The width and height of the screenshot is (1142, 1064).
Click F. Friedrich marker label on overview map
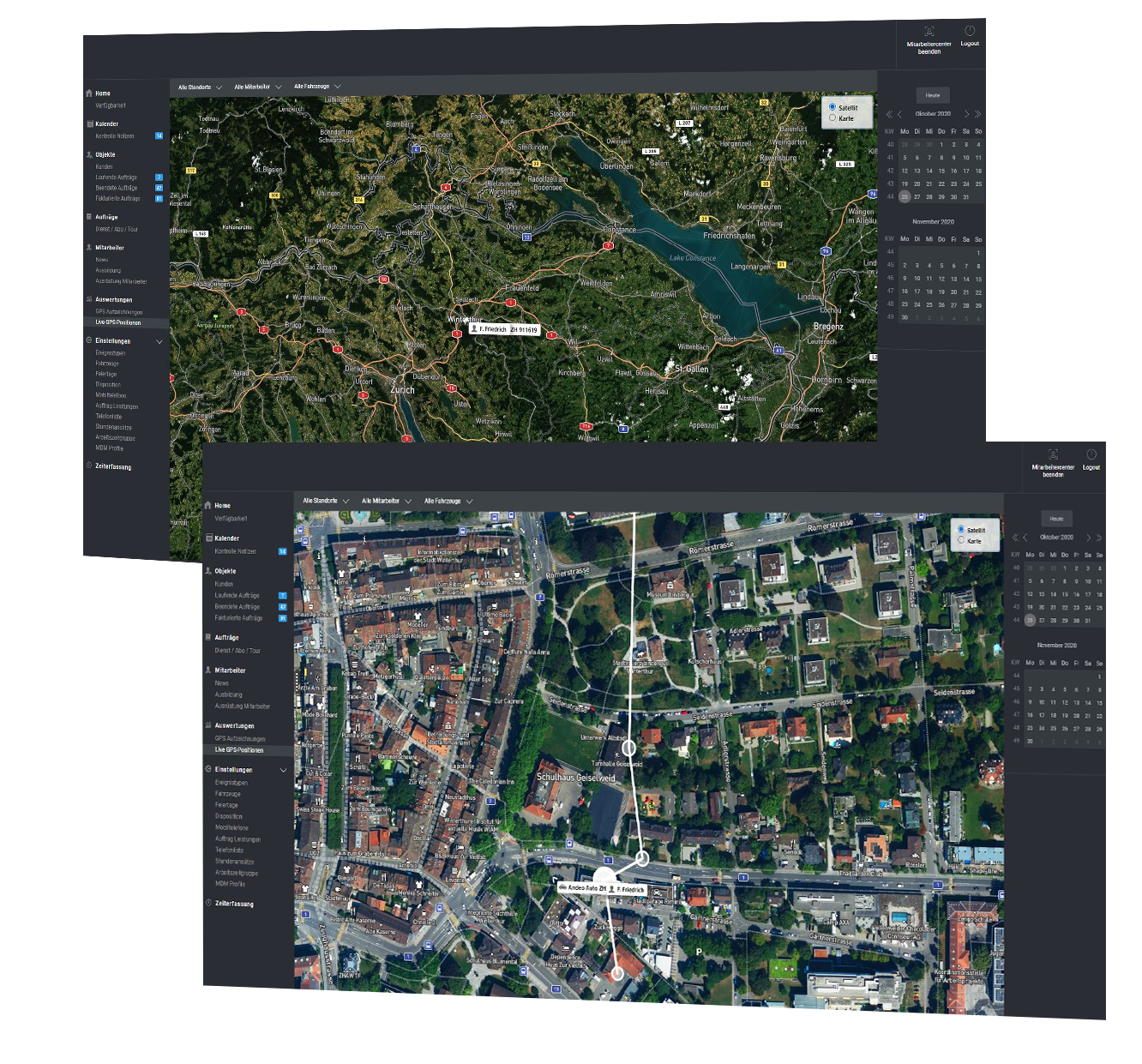[505, 329]
